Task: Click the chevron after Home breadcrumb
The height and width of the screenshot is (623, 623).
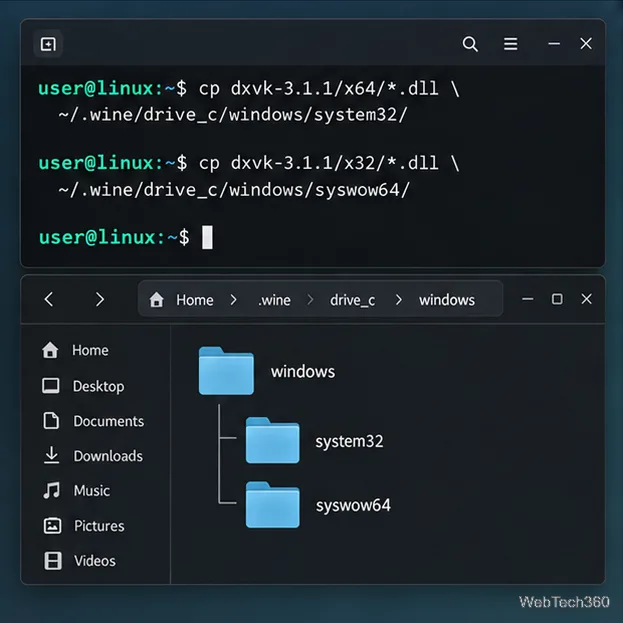Action: 234,300
